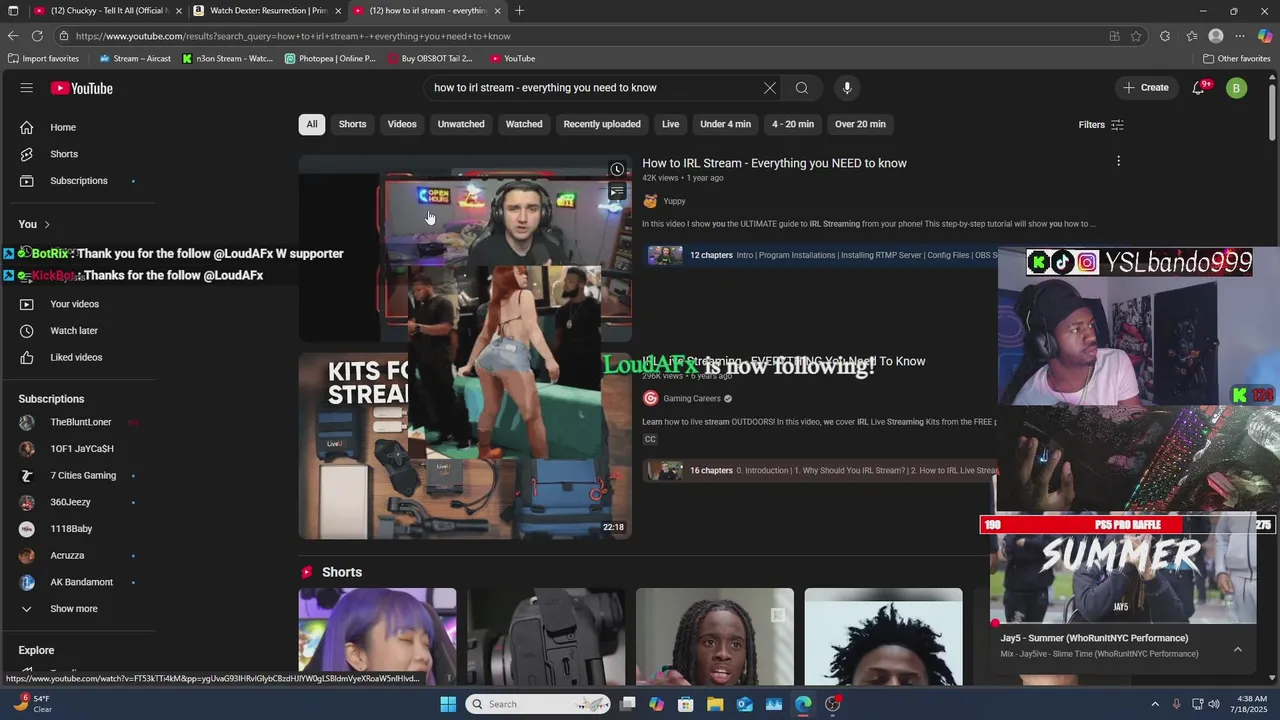Clear the search query with the X icon
Screen dimensions: 1280x720
tap(770, 88)
